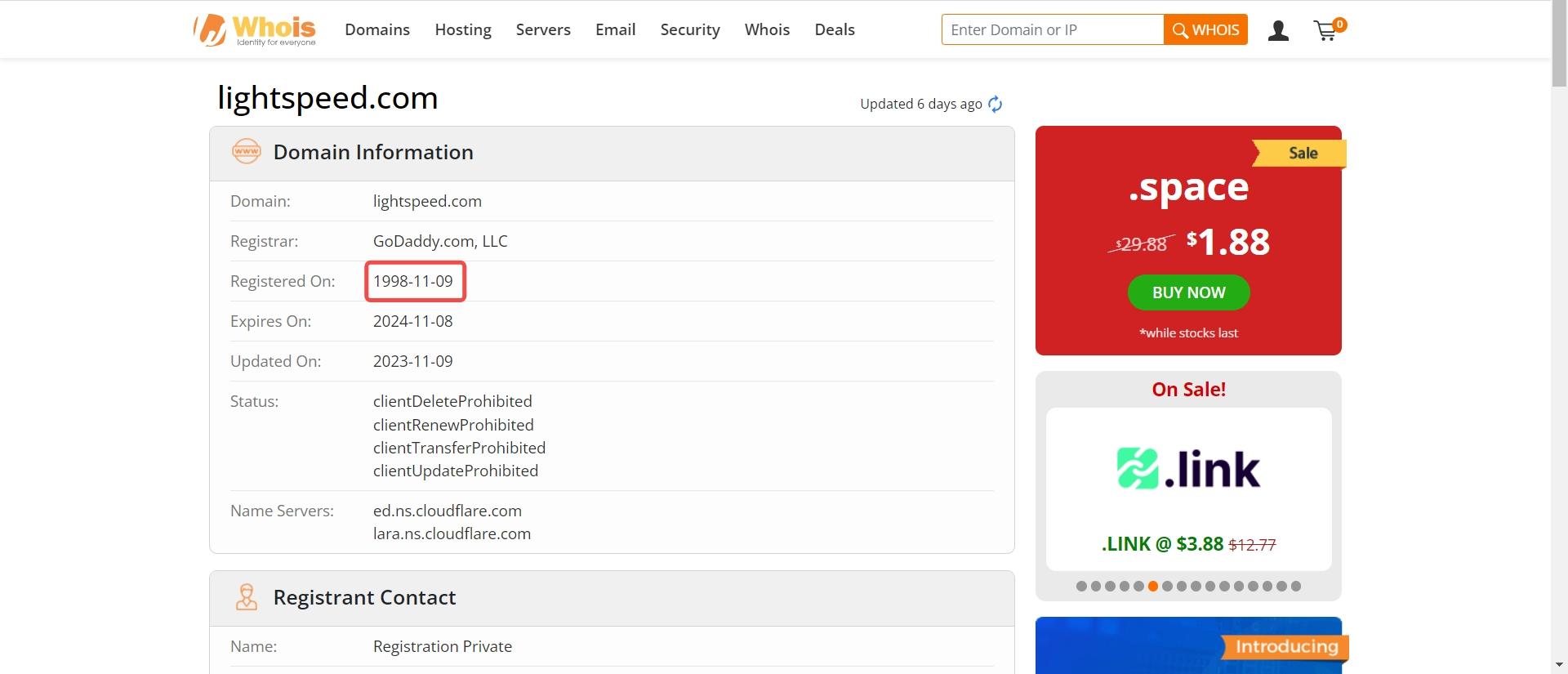The image size is (1568, 674).
Task: Open the user account icon
Action: [x=1278, y=31]
